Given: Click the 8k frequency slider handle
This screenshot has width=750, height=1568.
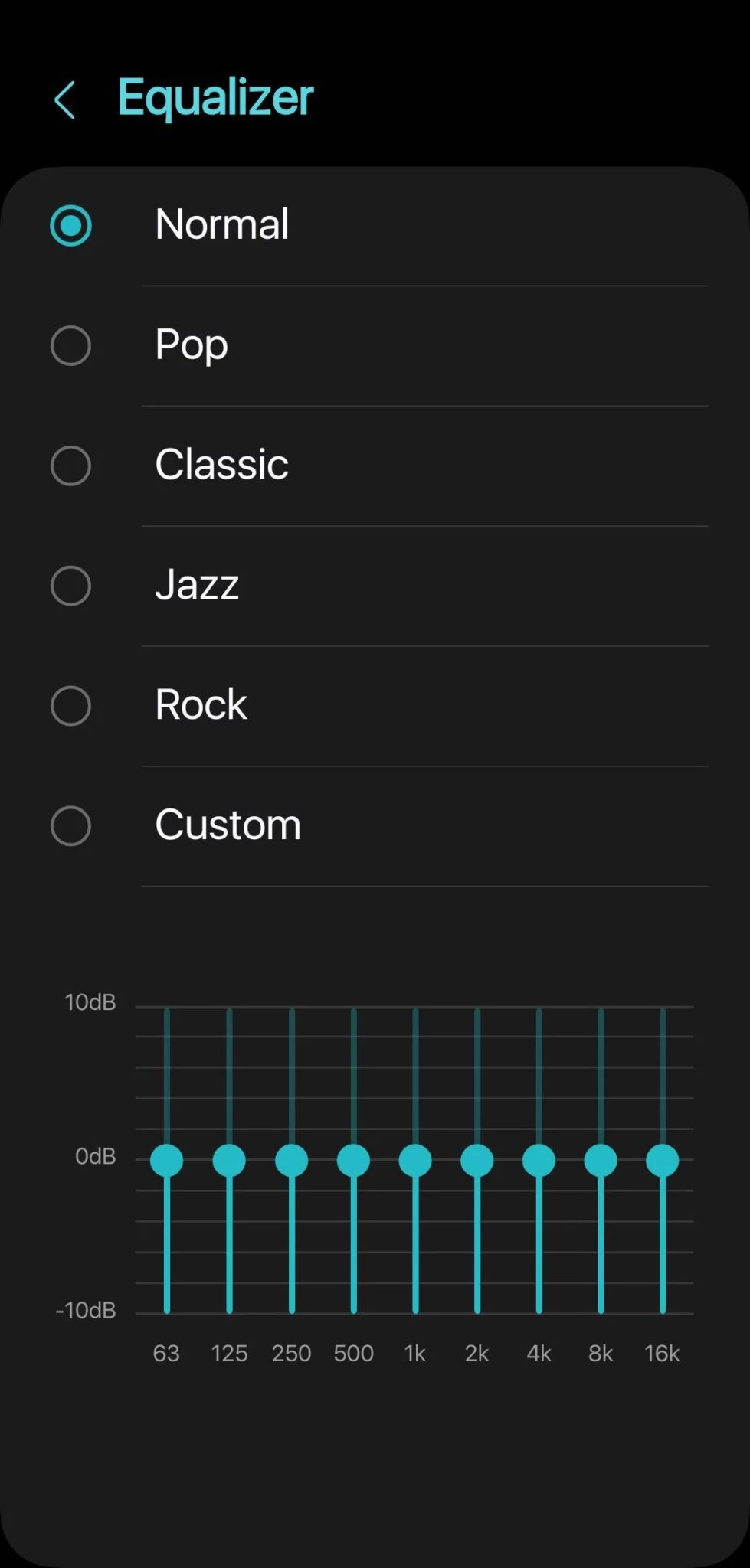Looking at the screenshot, I should click(600, 1160).
